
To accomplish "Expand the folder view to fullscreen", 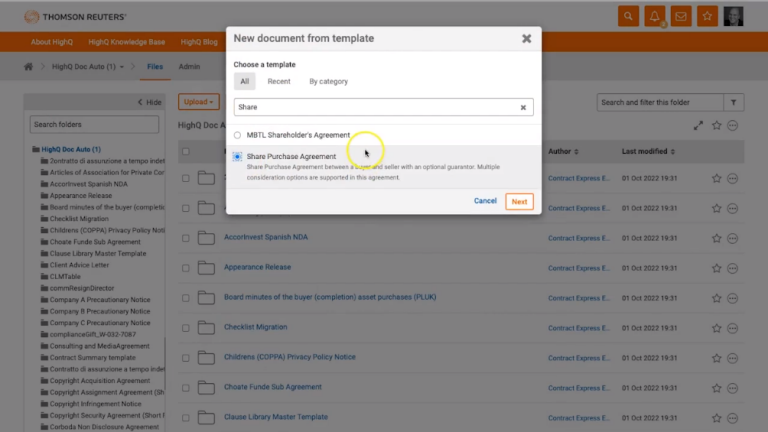I will pyautogui.click(x=698, y=126).
